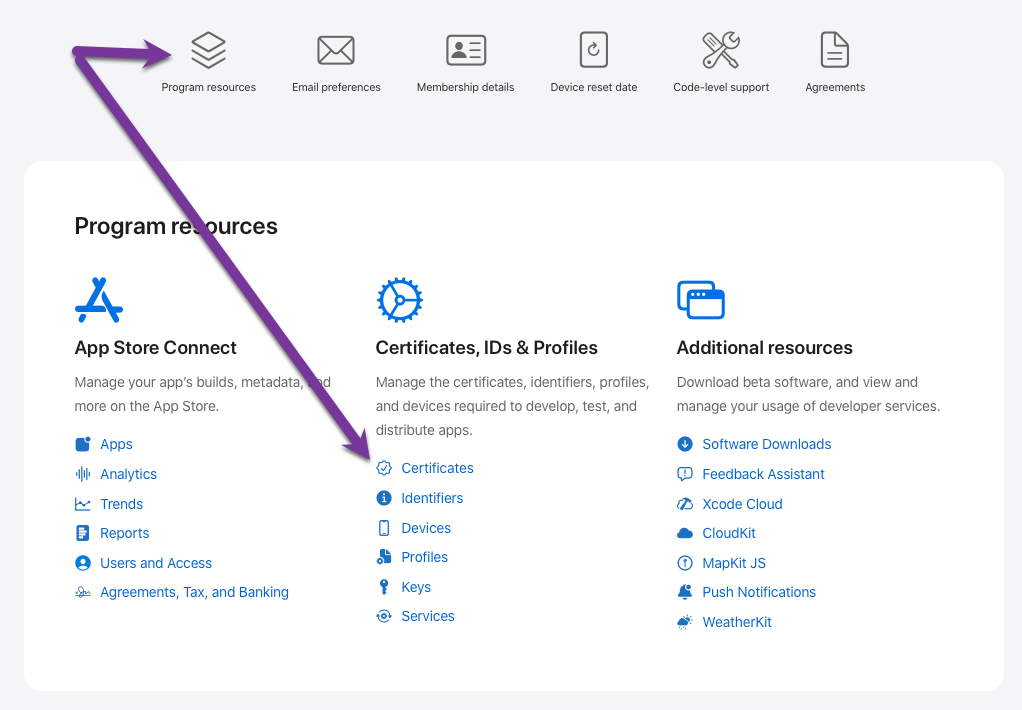Click the Email preferences envelope icon

click(336, 50)
